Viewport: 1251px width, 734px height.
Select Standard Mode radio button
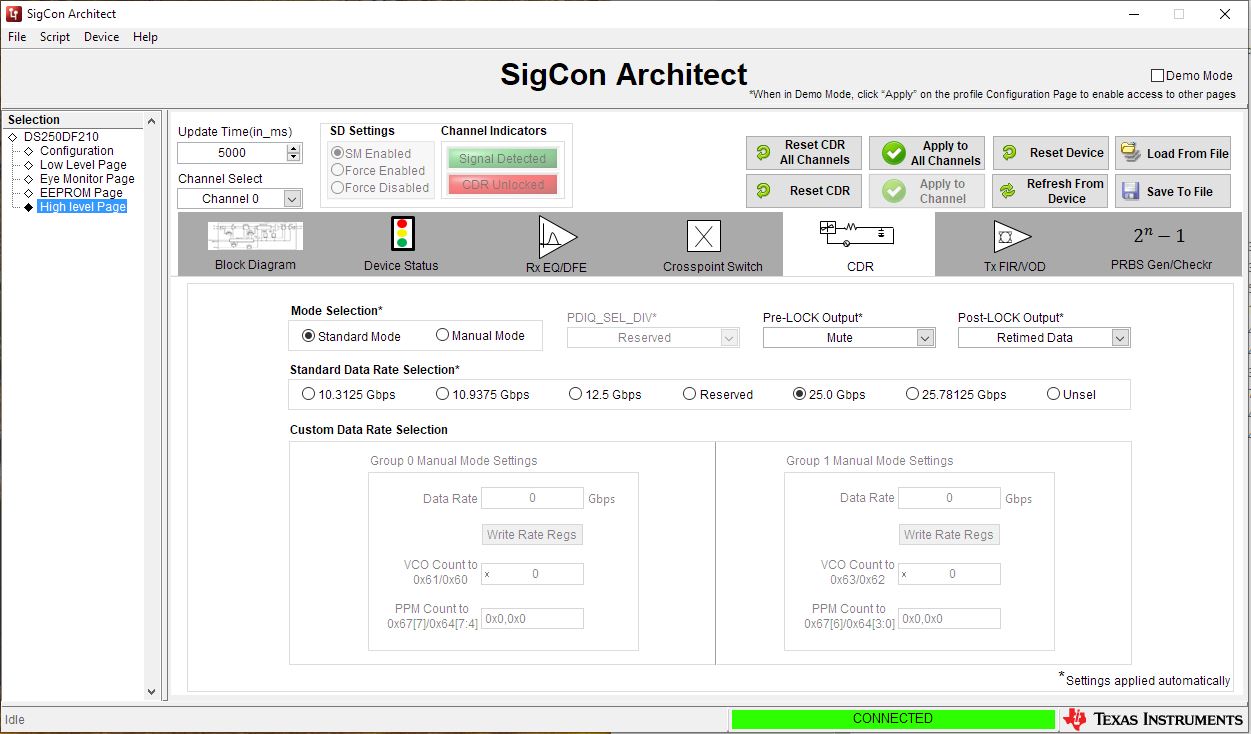(x=308, y=336)
